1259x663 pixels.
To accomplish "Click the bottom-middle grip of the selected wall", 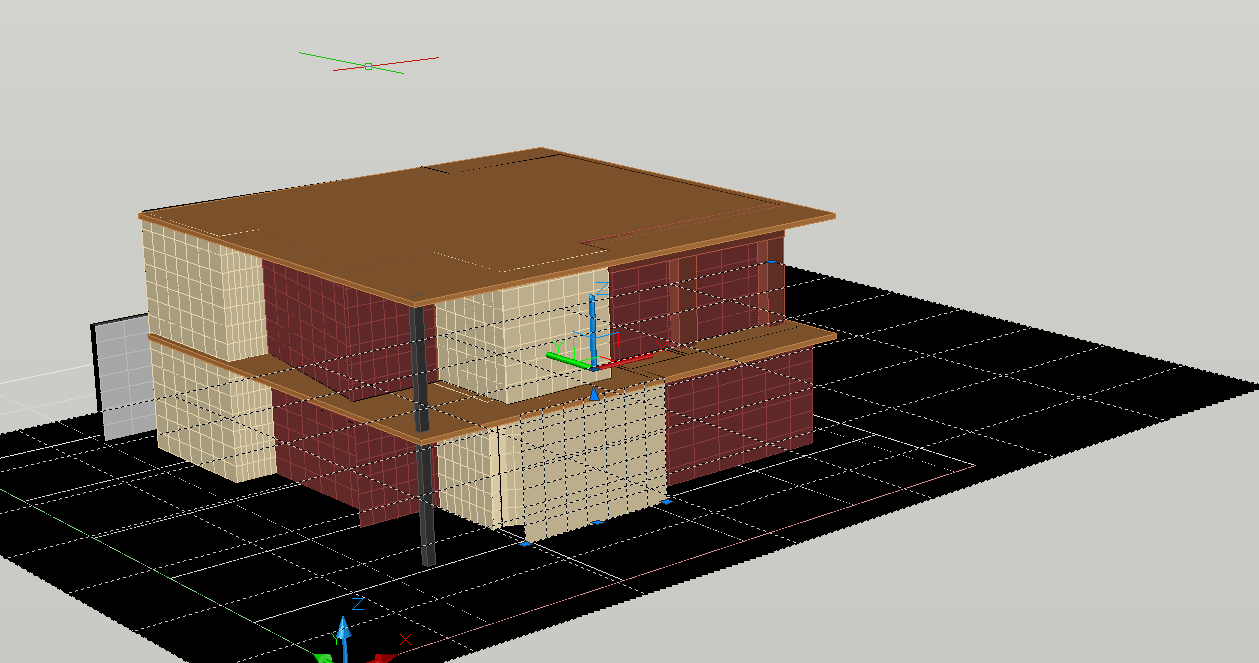I will 597,521.
